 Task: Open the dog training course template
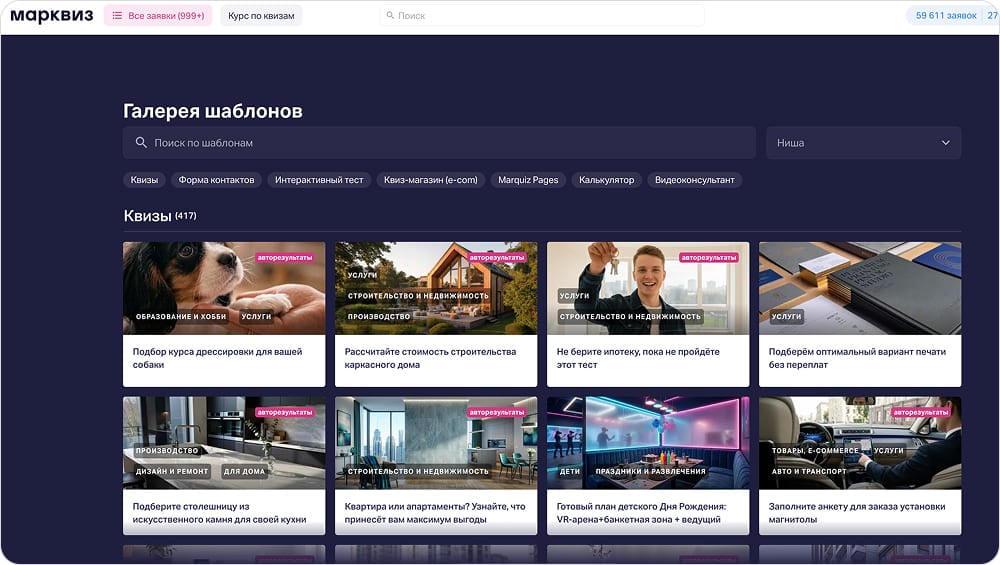[224, 314]
